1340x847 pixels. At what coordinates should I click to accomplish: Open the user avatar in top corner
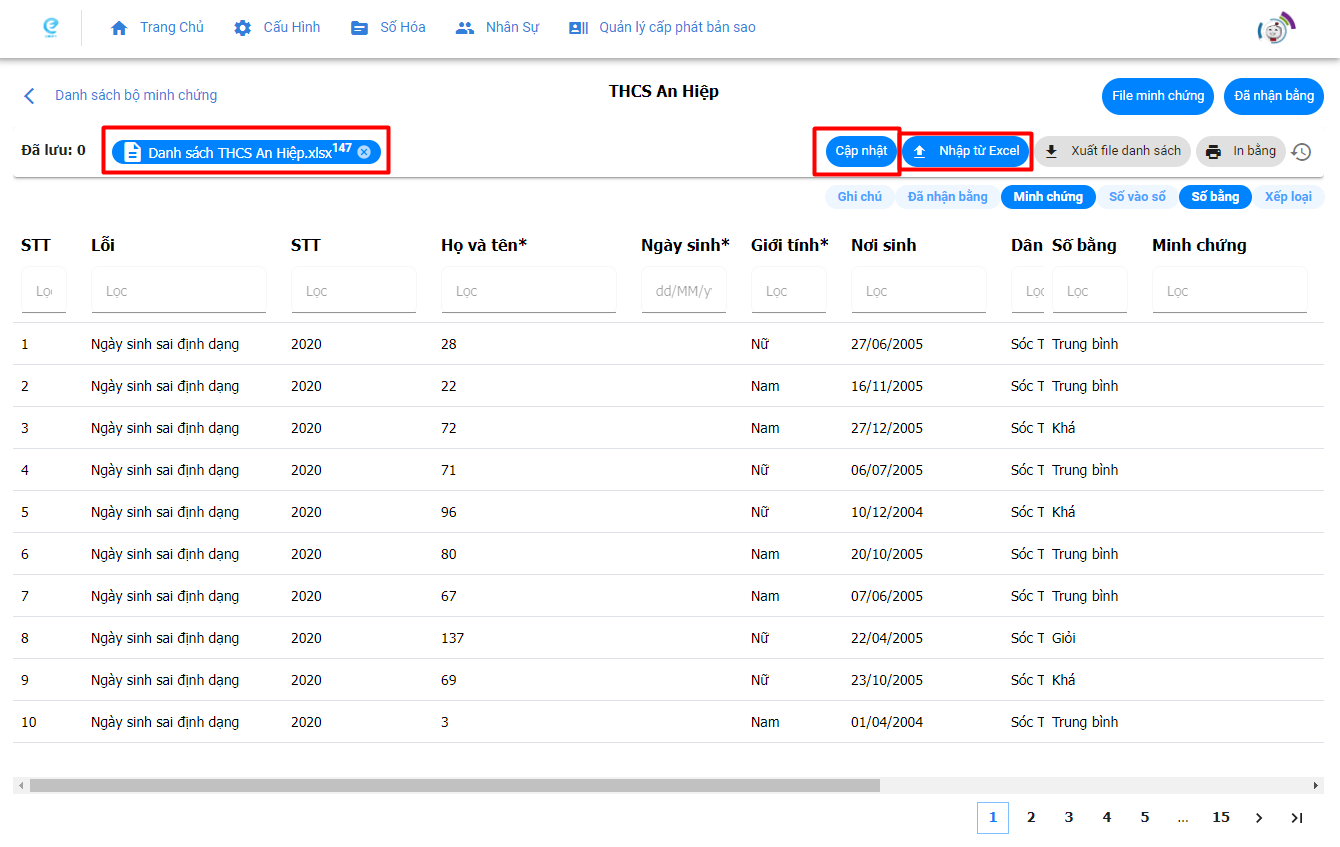click(x=1275, y=29)
